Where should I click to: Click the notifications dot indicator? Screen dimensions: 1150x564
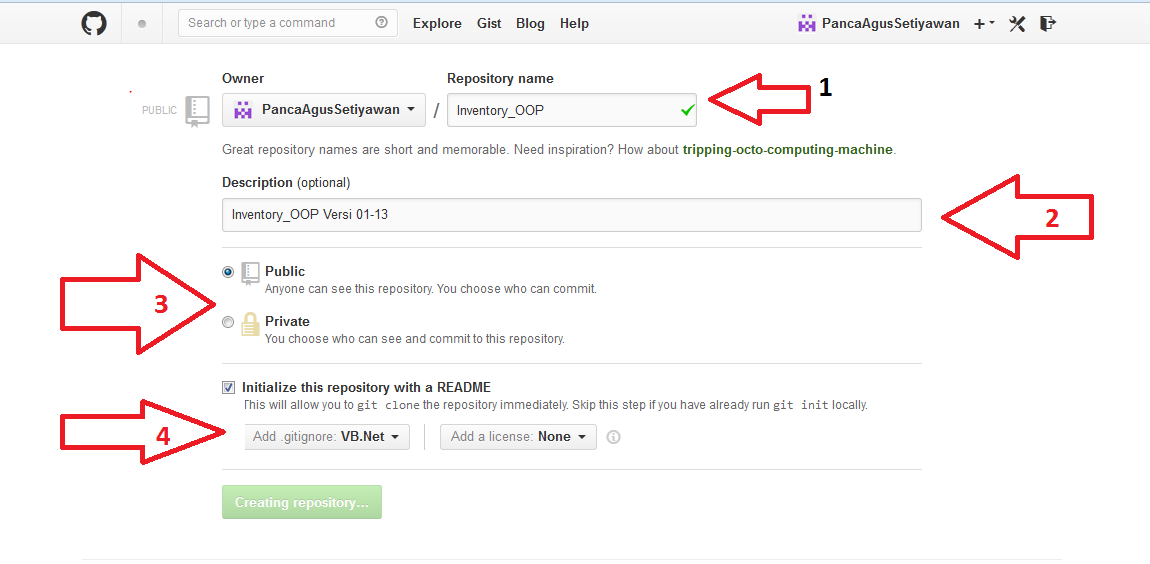click(x=142, y=23)
